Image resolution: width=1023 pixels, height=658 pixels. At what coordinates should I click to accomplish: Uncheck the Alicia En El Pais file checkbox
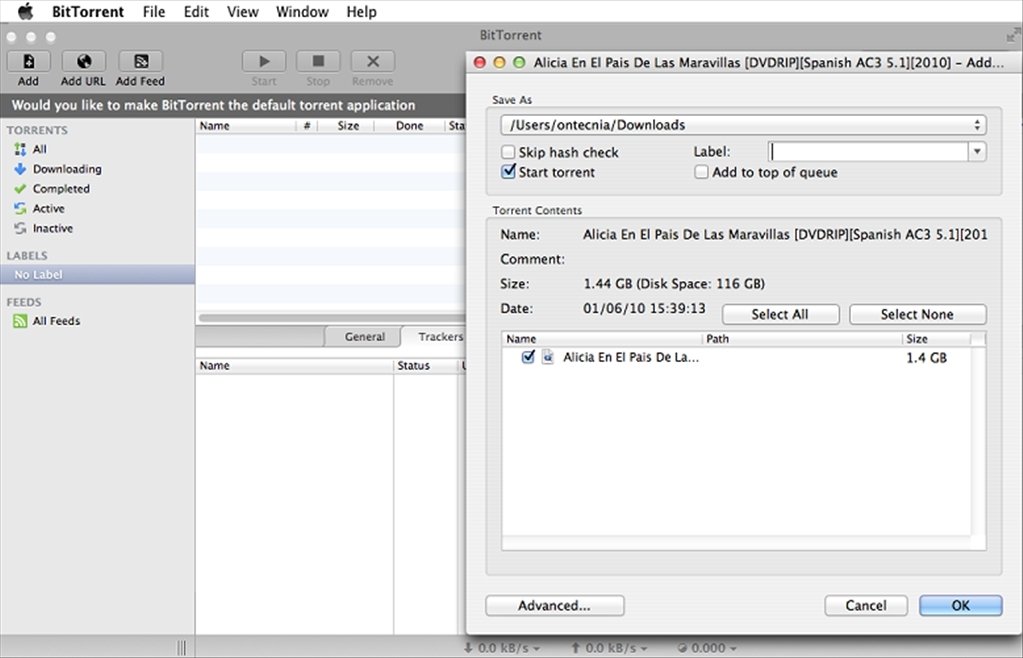[x=528, y=357]
